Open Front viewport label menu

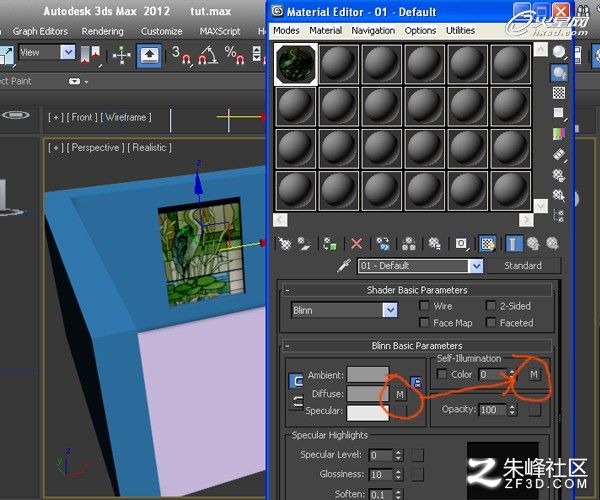click(82, 117)
